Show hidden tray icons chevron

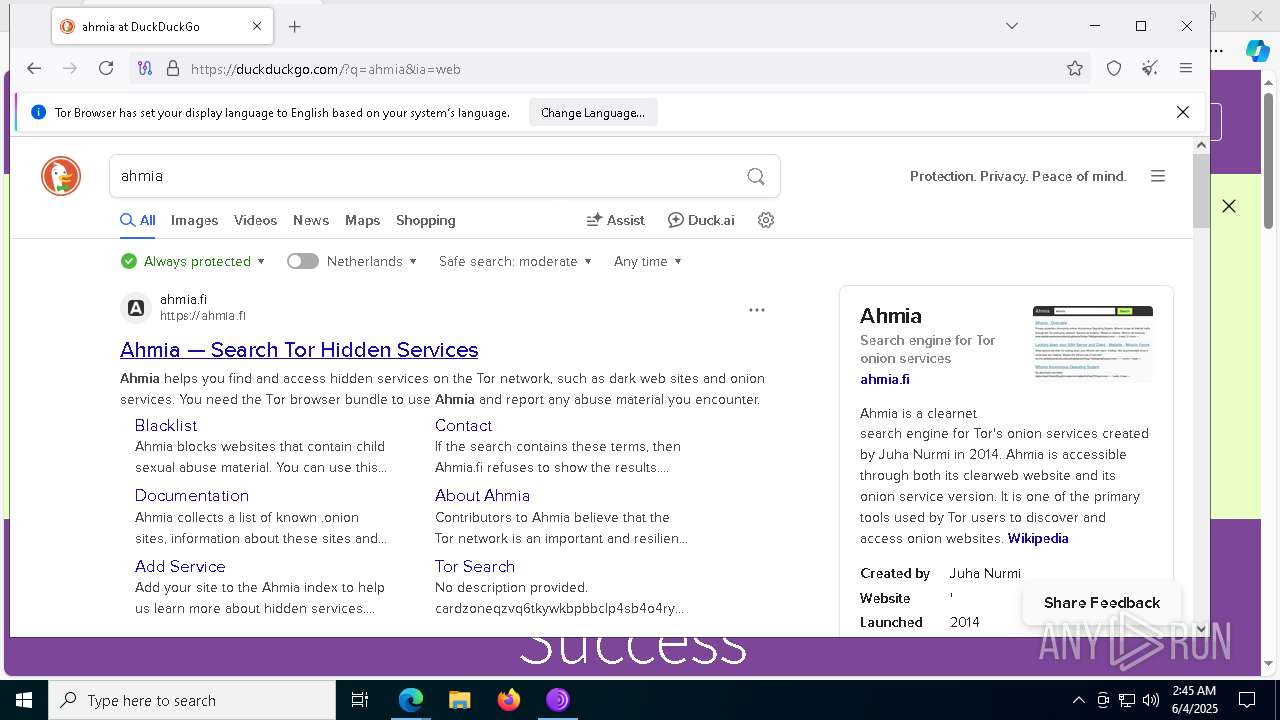(1078, 700)
